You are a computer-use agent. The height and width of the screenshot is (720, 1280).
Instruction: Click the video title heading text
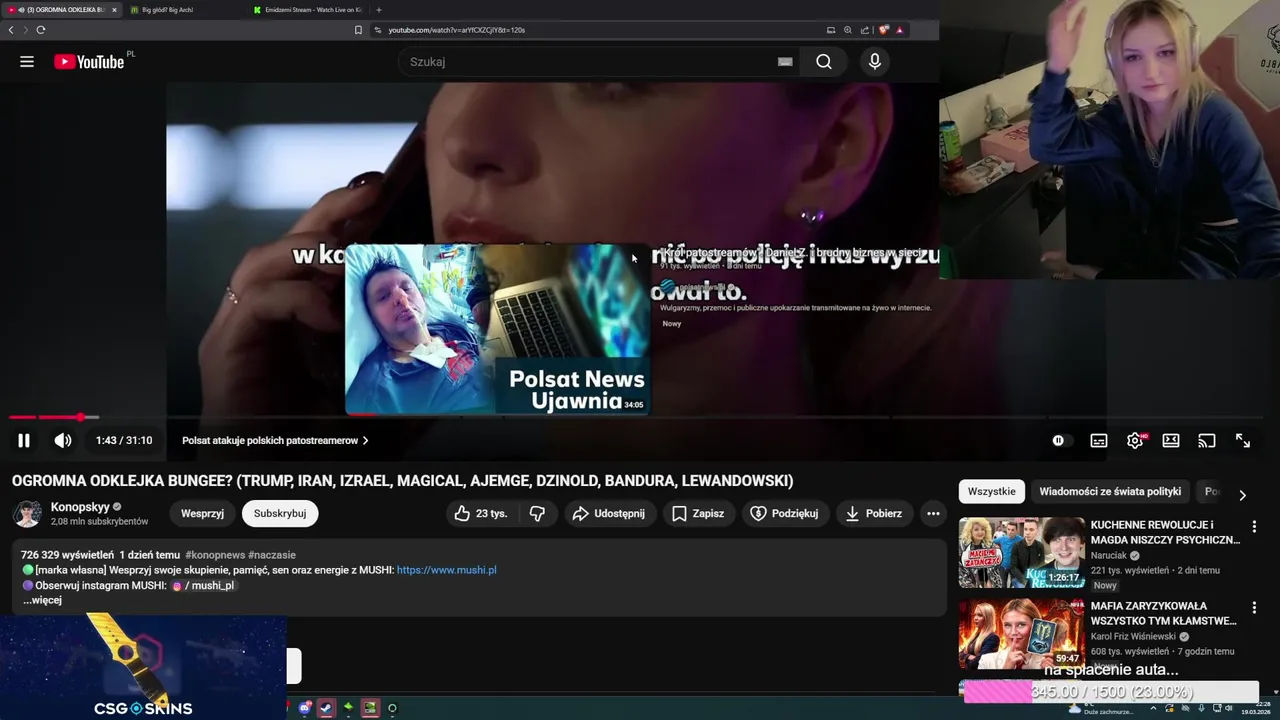point(402,481)
